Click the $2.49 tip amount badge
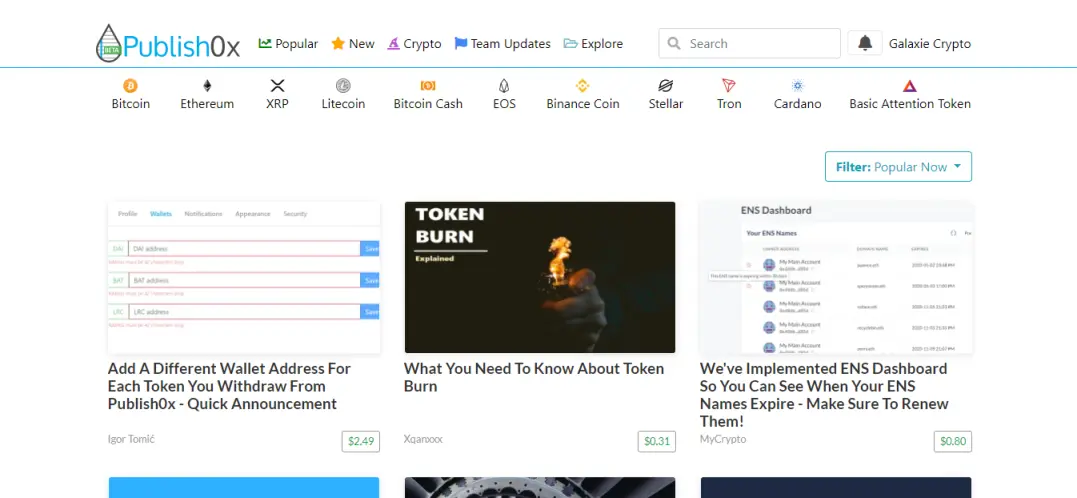 [x=361, y=441]
